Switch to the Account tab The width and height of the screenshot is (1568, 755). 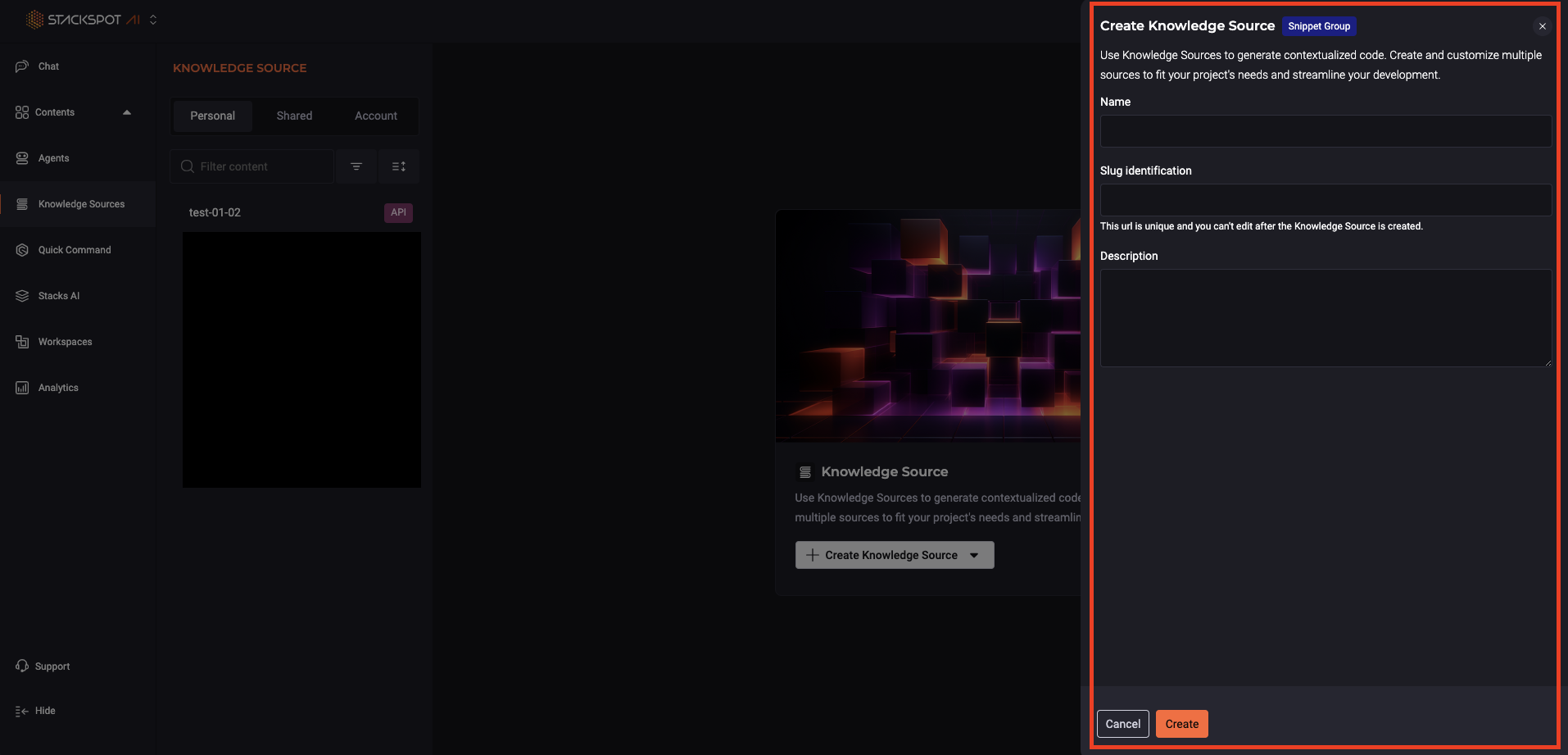pos(375,116)
